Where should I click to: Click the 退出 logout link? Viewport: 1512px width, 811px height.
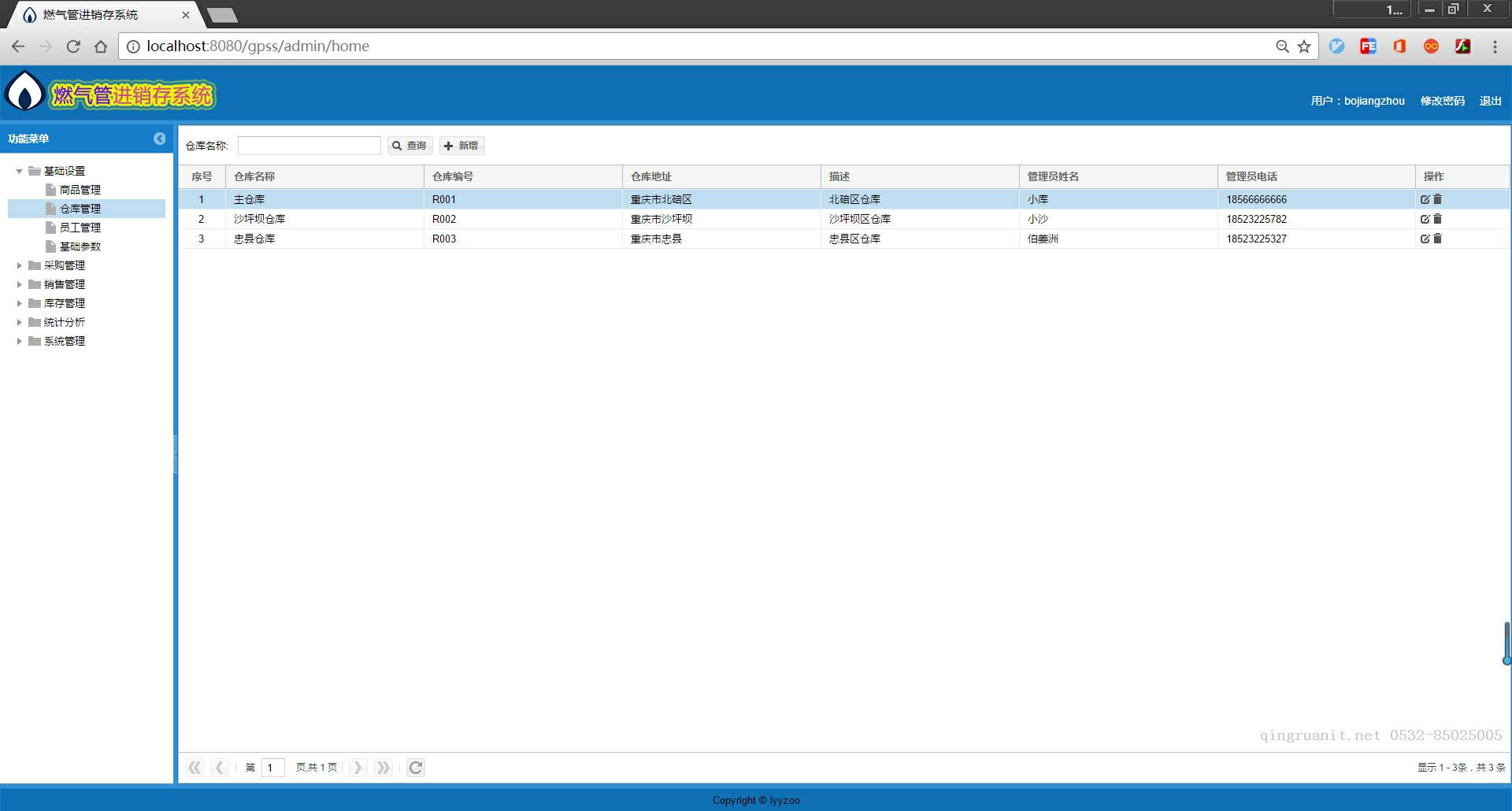coord(1490,101)
